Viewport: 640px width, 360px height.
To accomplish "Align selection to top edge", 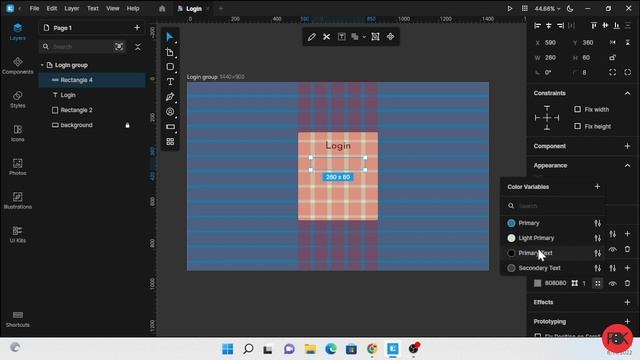I will point(594,26).
